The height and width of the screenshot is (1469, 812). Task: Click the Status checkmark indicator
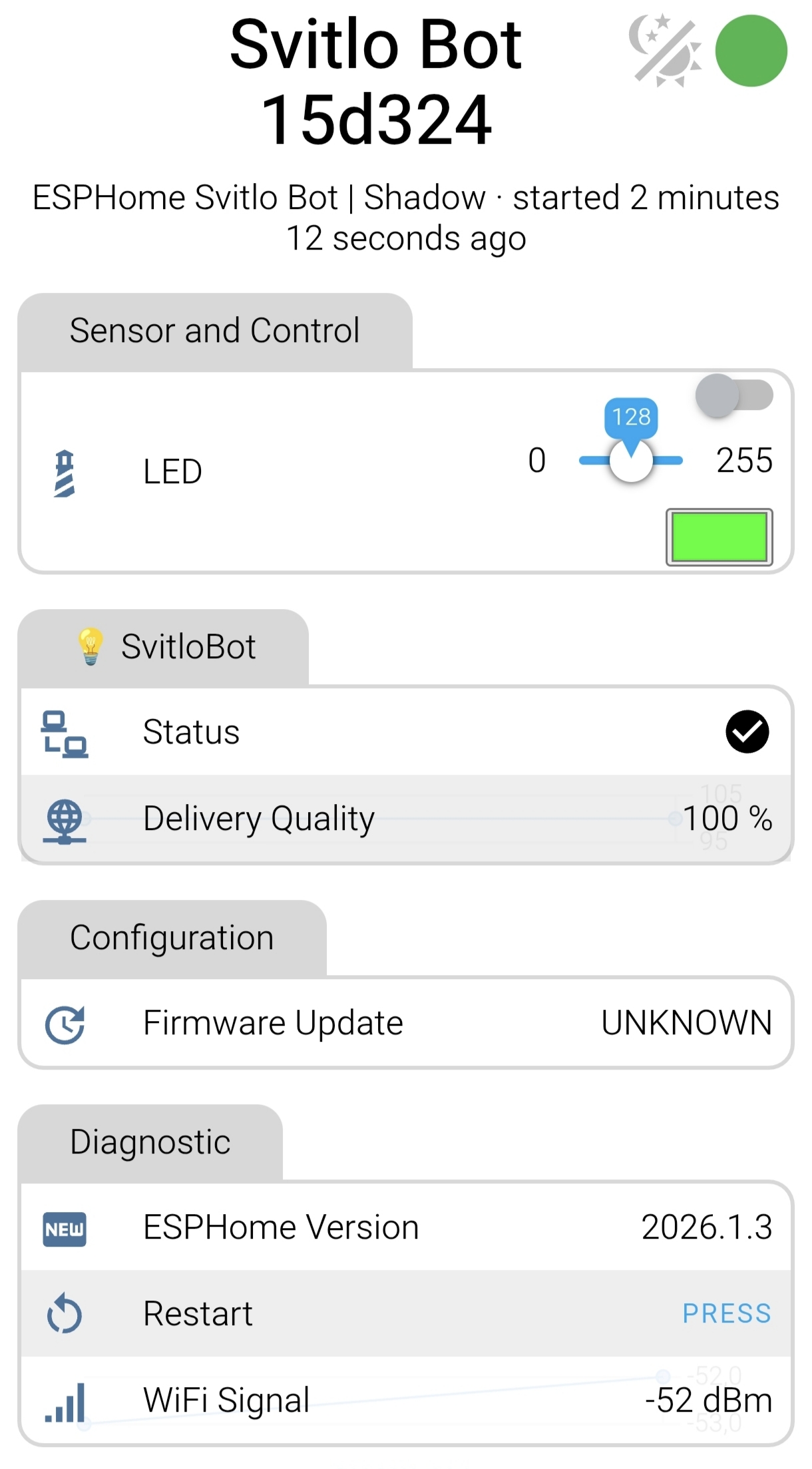[747, 732]
